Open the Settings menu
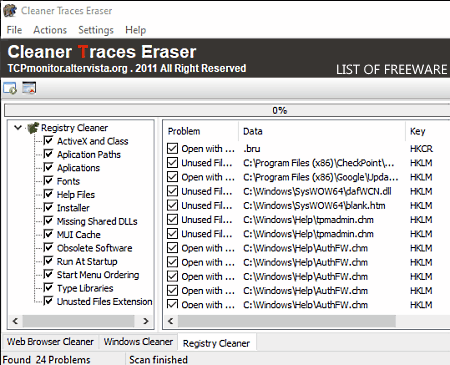The width and height of the screenshot is (450, 365). tap(96, 30)
